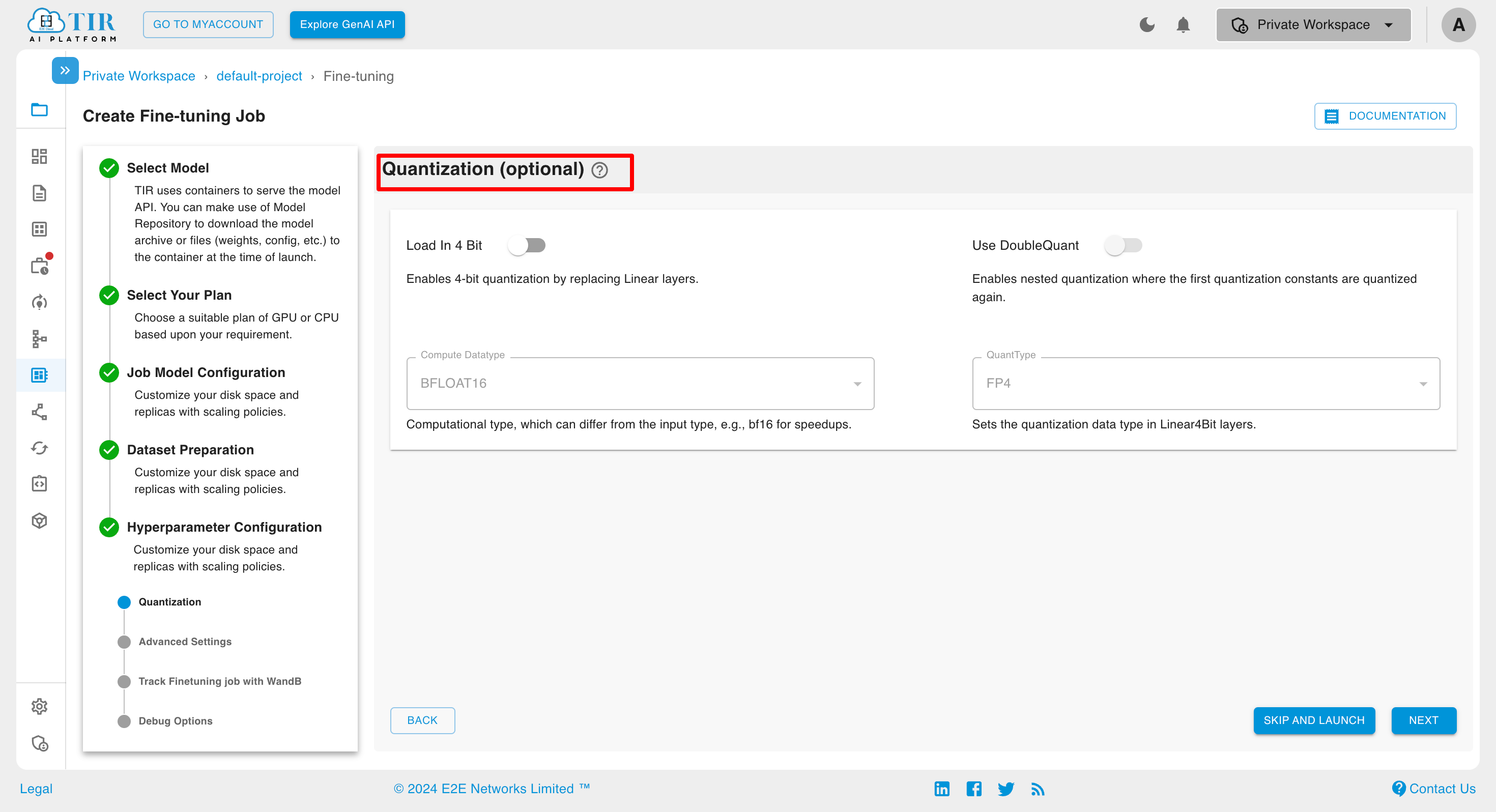The width and height of the screenshot is (1496, 812).
Task: Open the highlighted fine-tuning sidebar icon
Action: tap(40, 375)
